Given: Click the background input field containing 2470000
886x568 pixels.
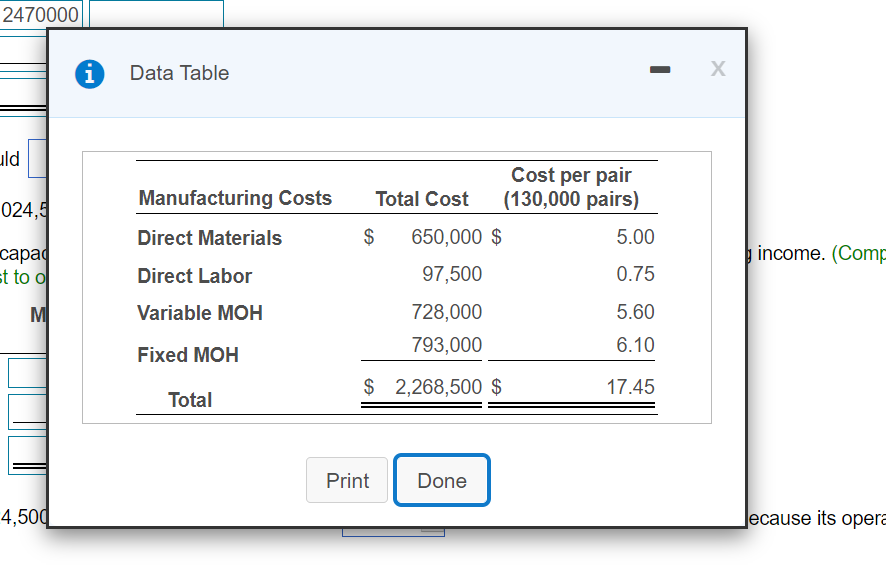Looking at the screenshot, I should click(41, 14).
